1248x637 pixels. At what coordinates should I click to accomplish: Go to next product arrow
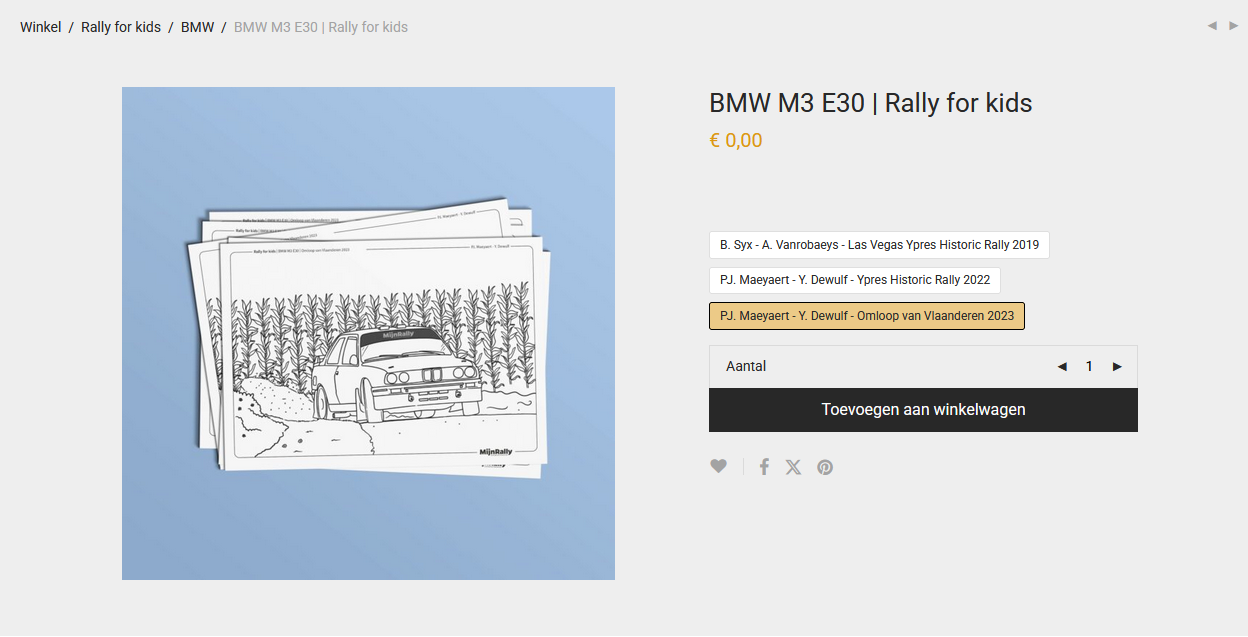click(1234, 26)
